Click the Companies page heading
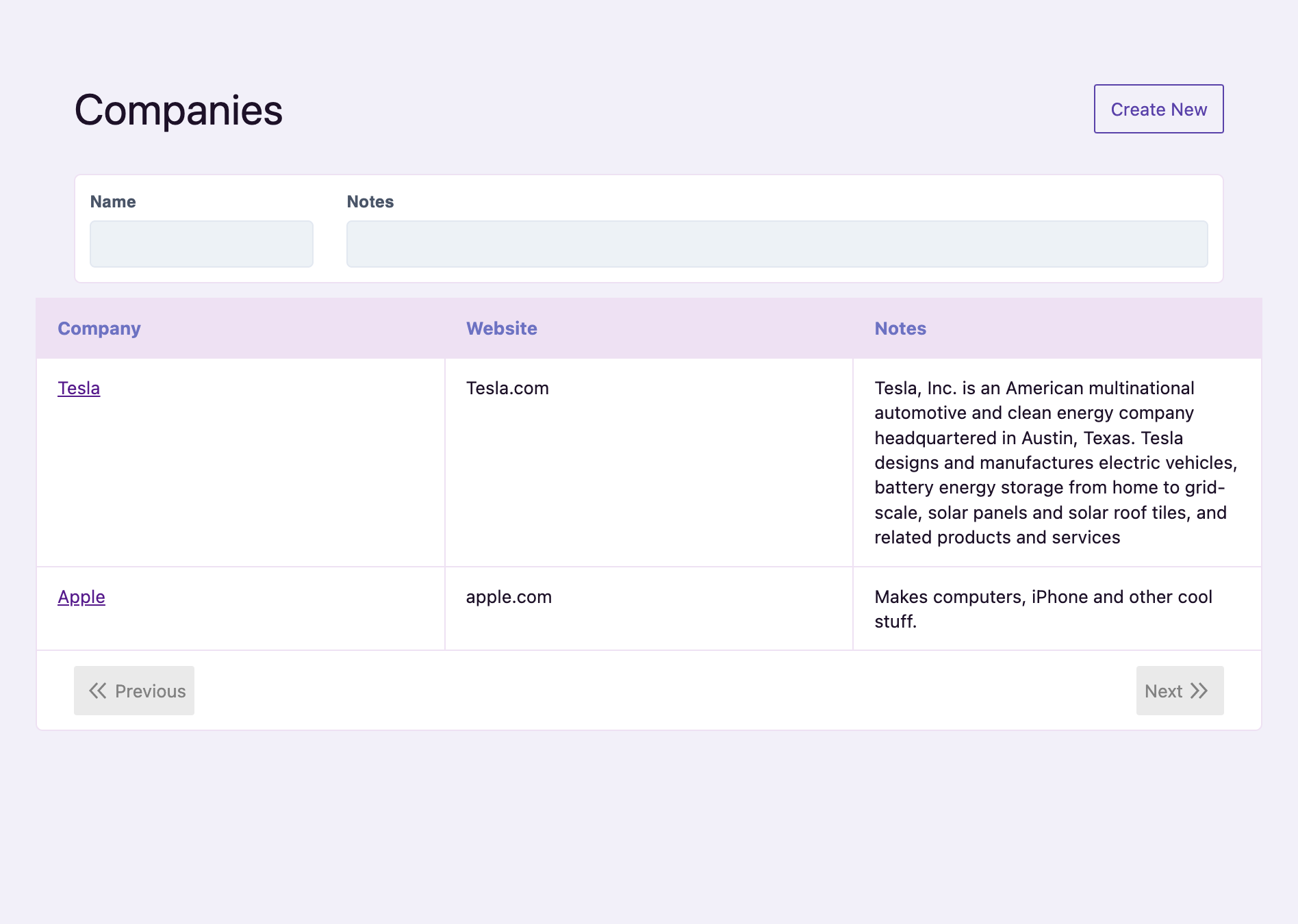 [178, 110]
